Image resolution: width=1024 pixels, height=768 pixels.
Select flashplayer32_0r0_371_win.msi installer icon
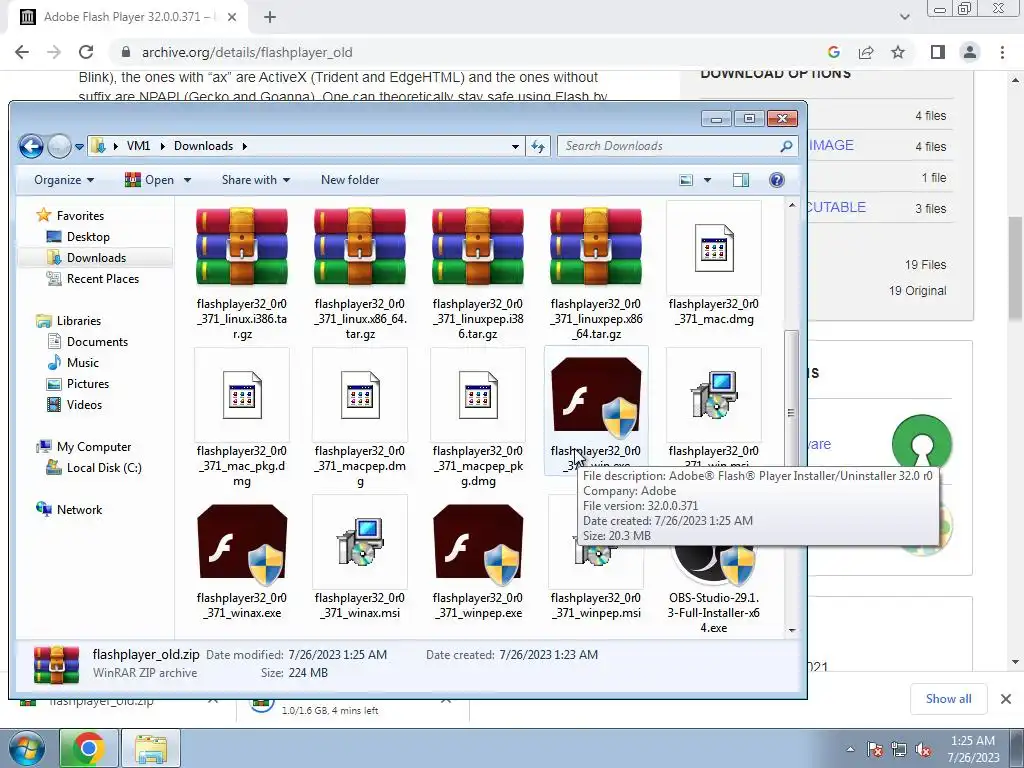pos(714,395)
